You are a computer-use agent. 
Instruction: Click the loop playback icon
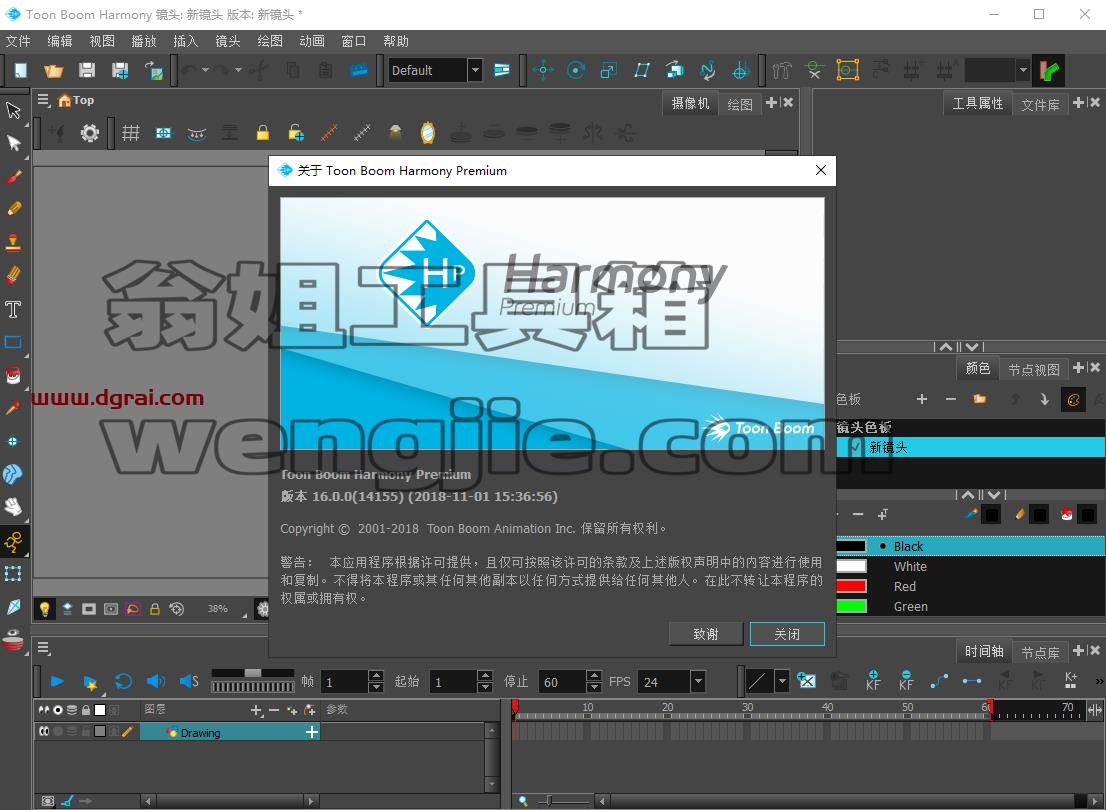(123, 681)
